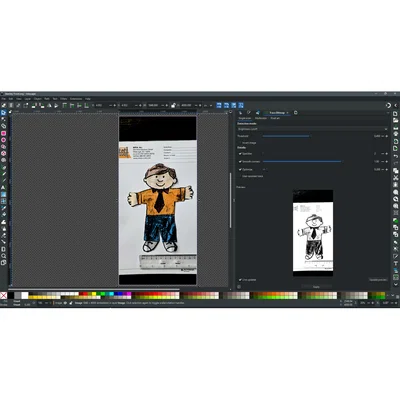Select the pink Rectangle tool
The image size is (400, 400).
(3, 133)
